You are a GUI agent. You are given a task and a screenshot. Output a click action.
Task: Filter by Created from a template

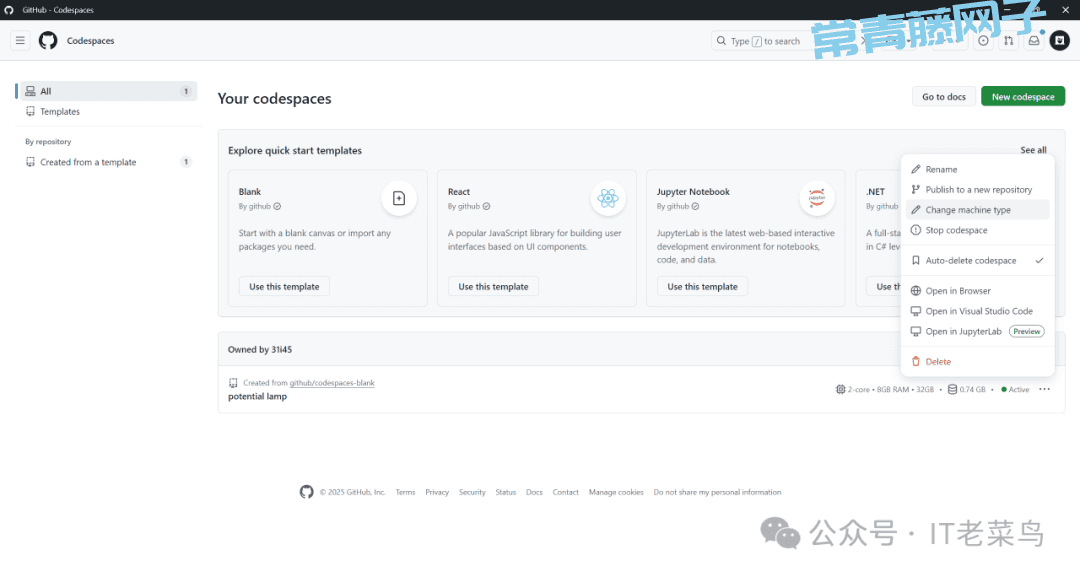[108, 162]
